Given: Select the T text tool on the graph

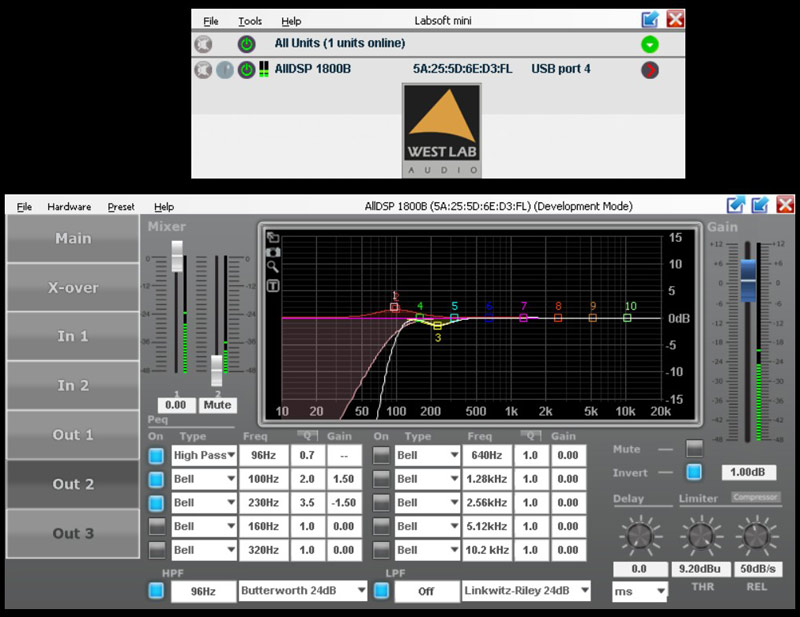Looking at the screenshot, I should 273,285.
